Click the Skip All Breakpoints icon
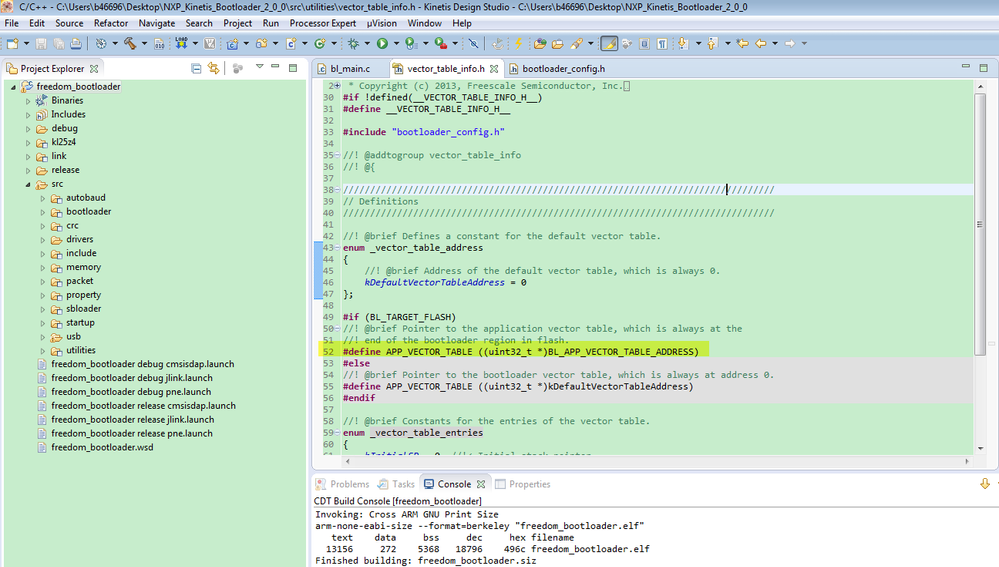999x567 pixels. (x=473, y=43)
